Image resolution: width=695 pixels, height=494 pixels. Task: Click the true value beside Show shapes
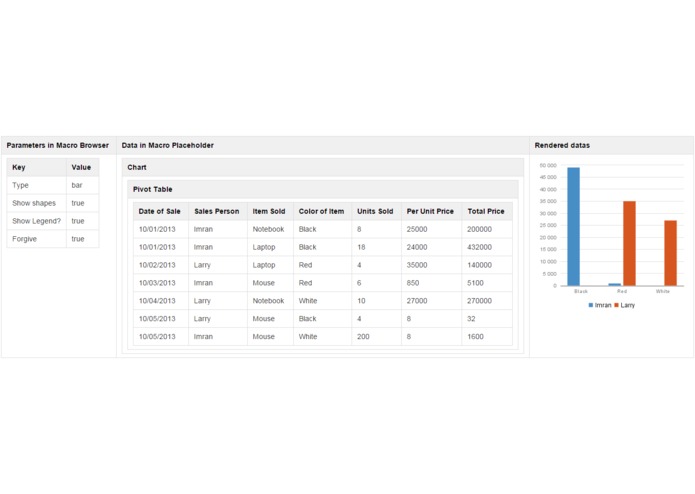pos(82,203)
